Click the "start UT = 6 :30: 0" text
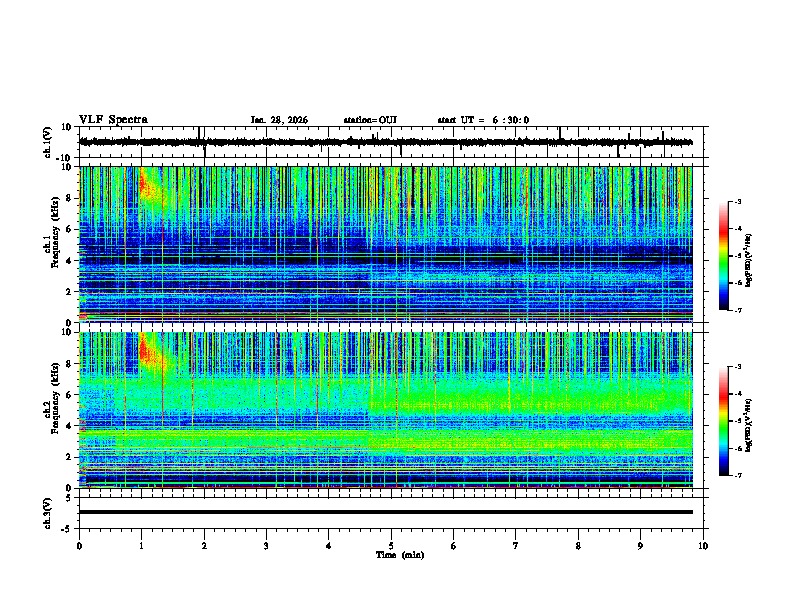This screenshot has height=612, width=792. [x=483, y=120]
